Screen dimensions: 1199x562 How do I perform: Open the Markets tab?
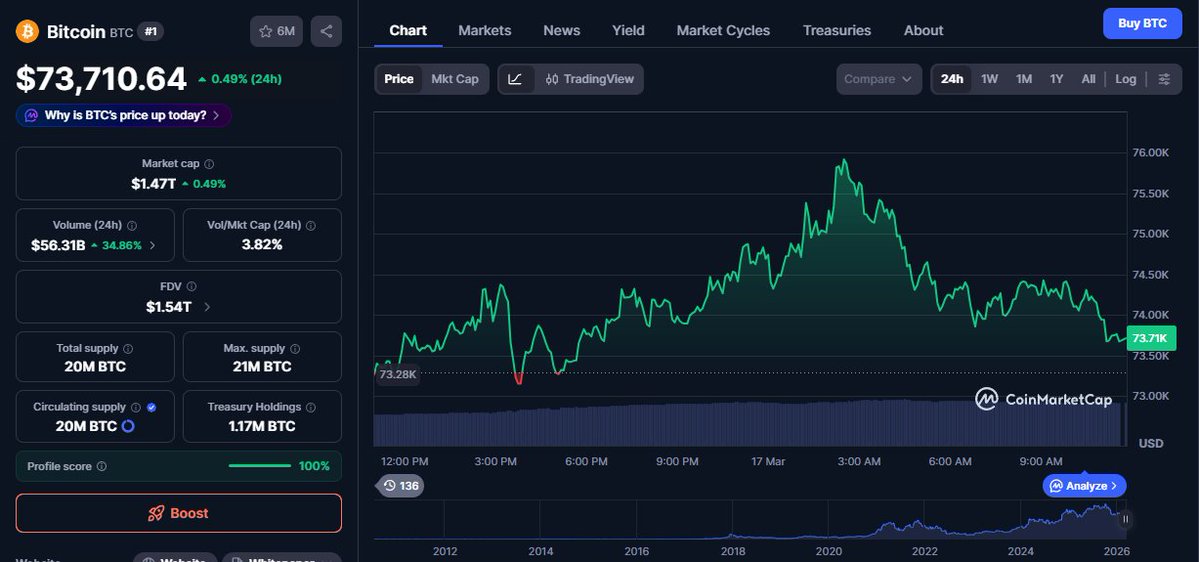(x=485, y=31)
